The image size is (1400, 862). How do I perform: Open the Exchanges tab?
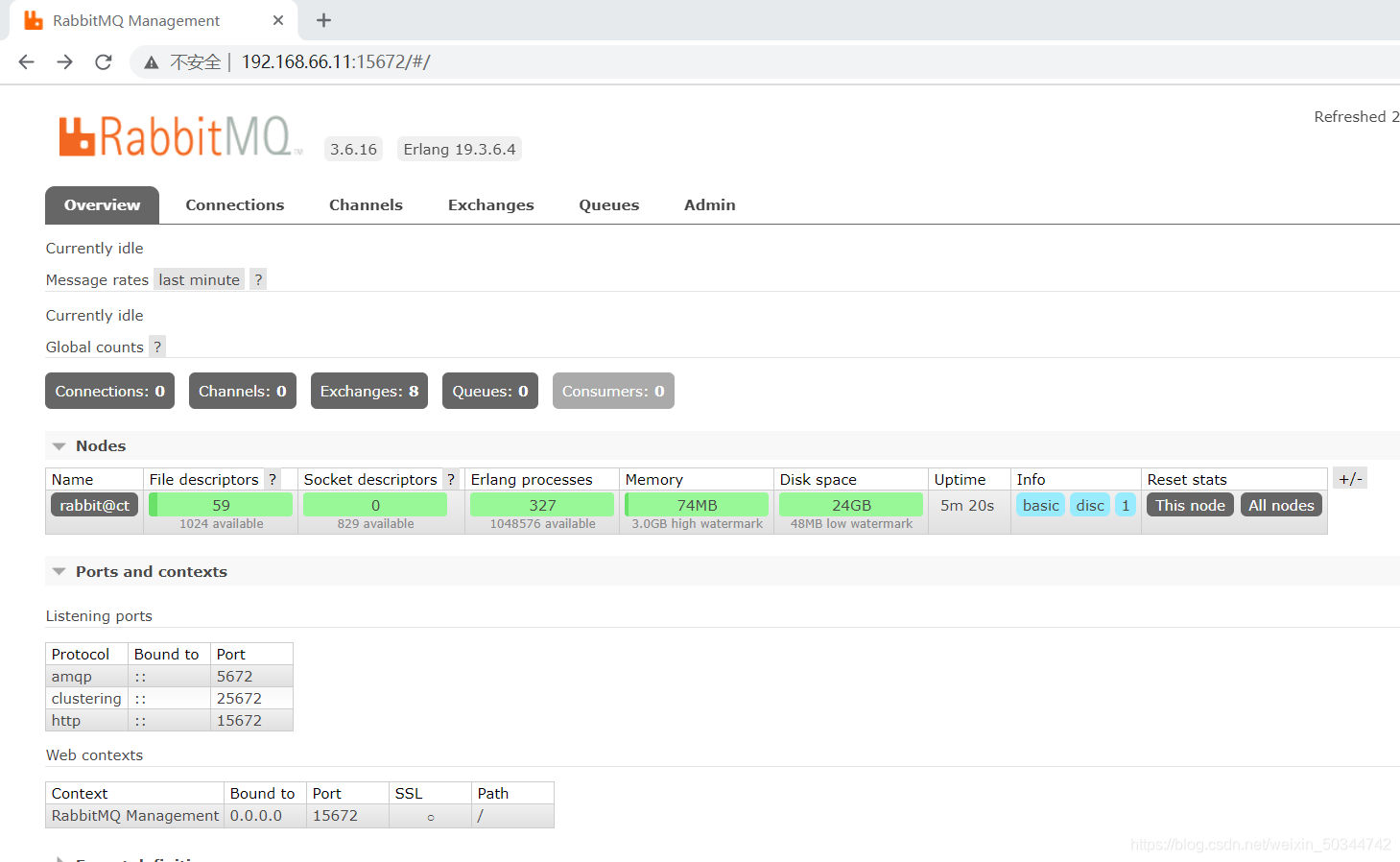pos(491,205)
